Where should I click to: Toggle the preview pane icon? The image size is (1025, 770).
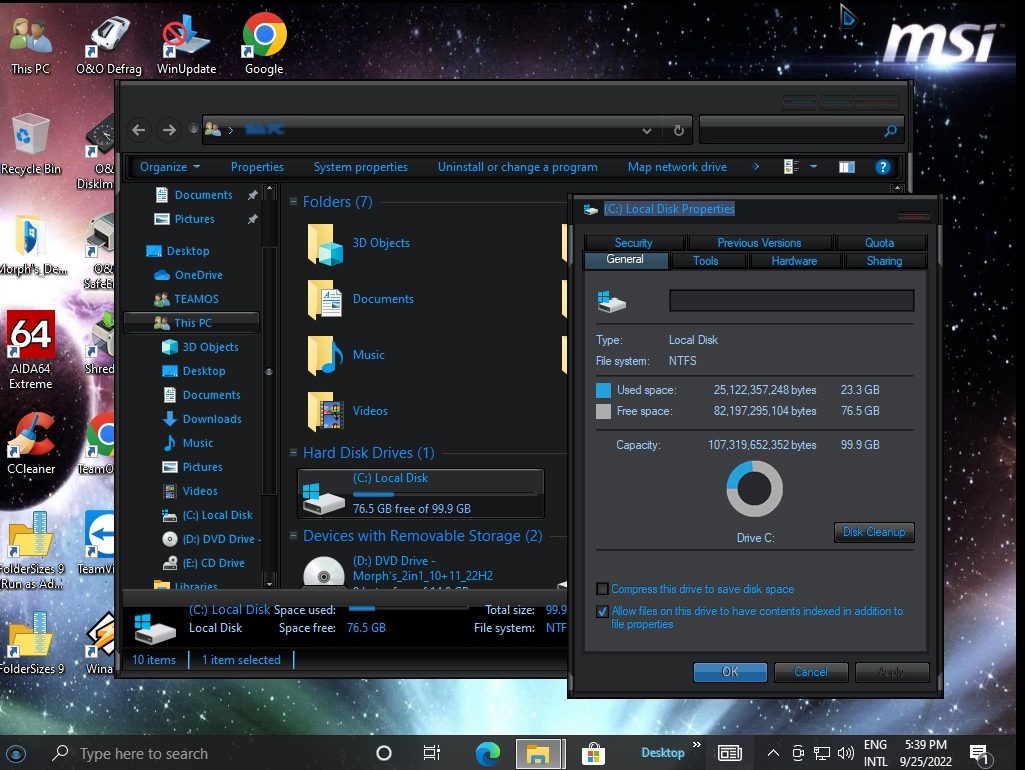point(846,167)
